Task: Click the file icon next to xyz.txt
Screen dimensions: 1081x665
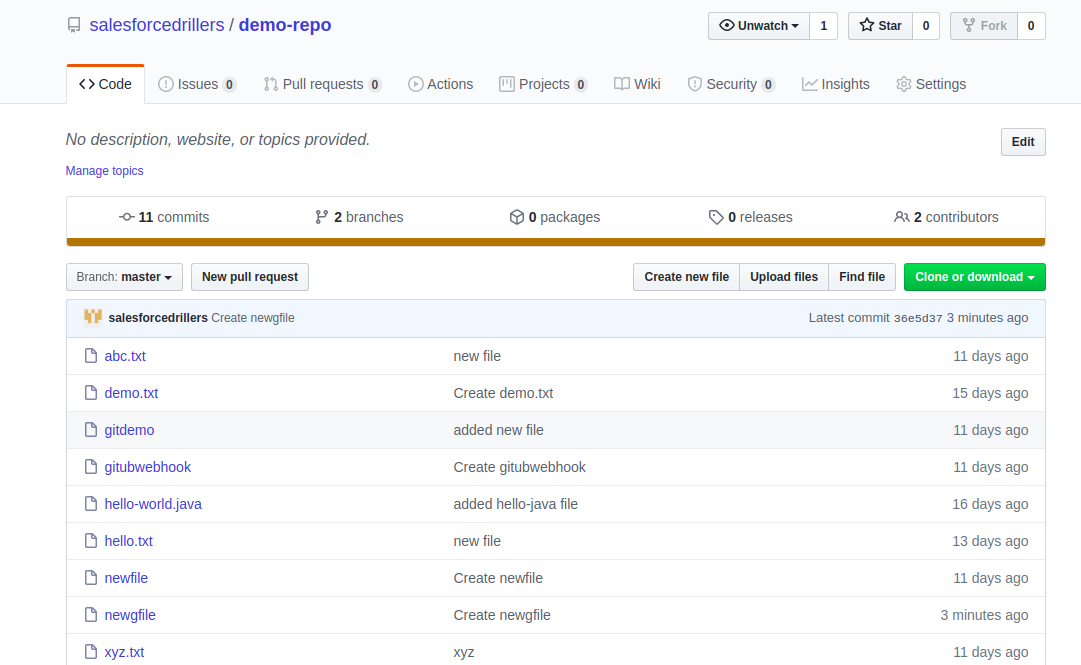Action: (91, 652)
